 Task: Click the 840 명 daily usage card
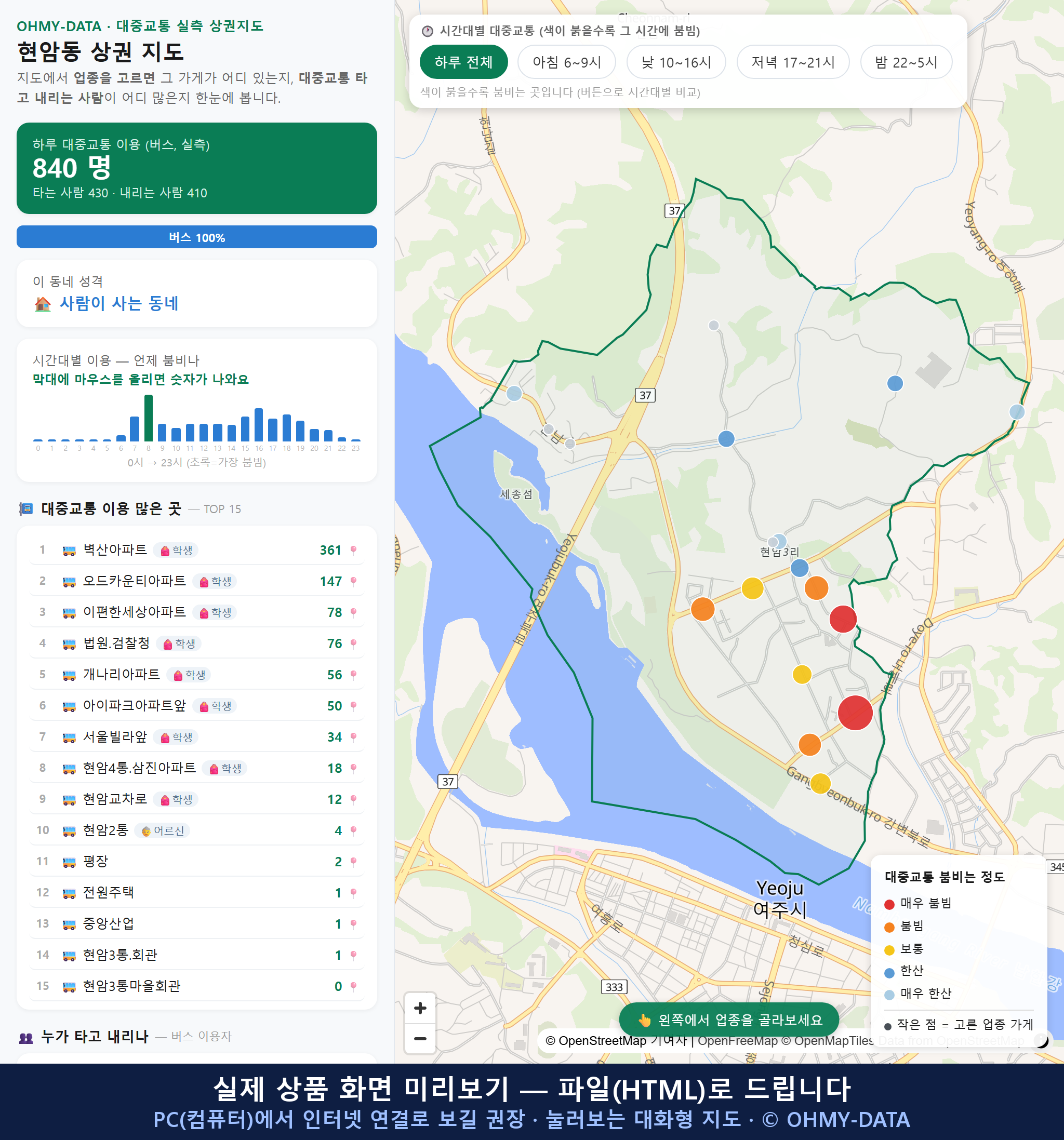197,168
